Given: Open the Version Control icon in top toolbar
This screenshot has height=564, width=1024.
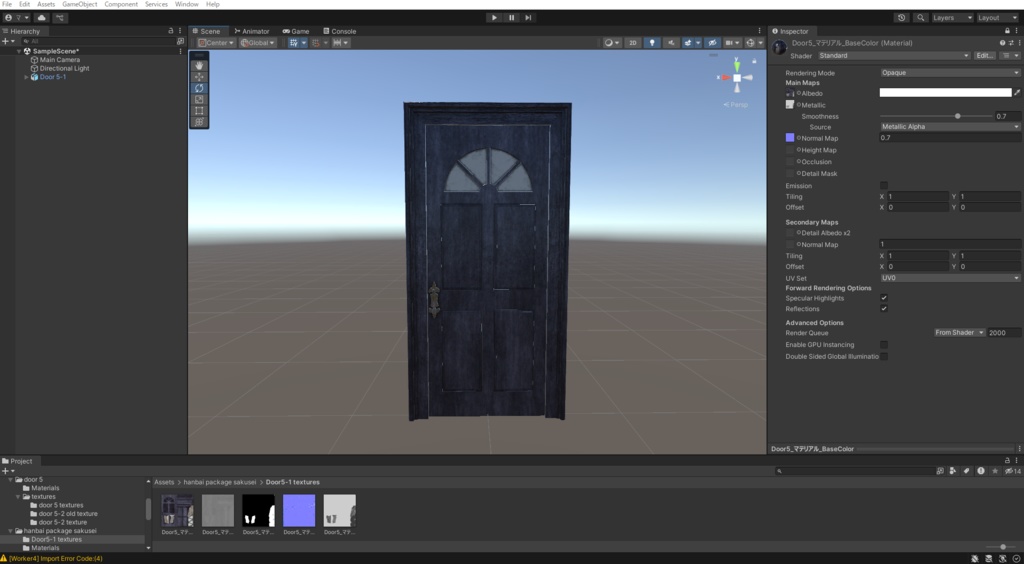Looking at the screenshot, I should 61,18.
